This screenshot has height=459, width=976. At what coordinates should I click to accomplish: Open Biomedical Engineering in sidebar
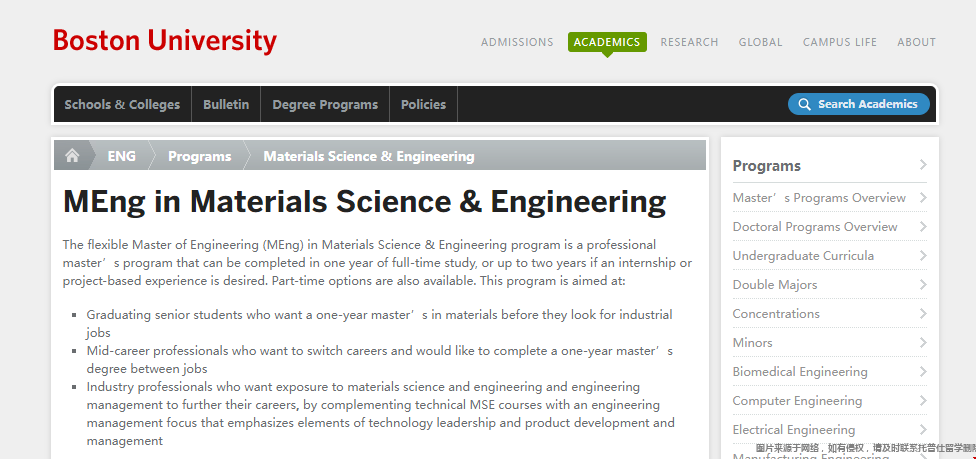coord(800,372)
